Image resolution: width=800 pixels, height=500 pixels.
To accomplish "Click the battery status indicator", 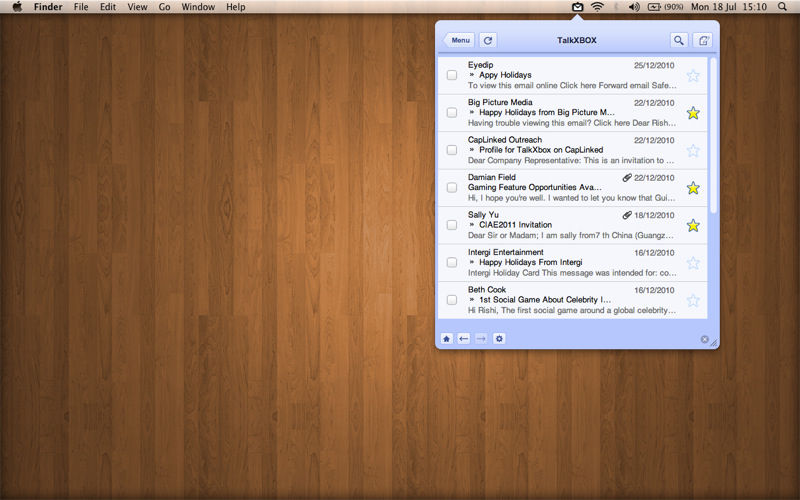I will pos(665,7).
